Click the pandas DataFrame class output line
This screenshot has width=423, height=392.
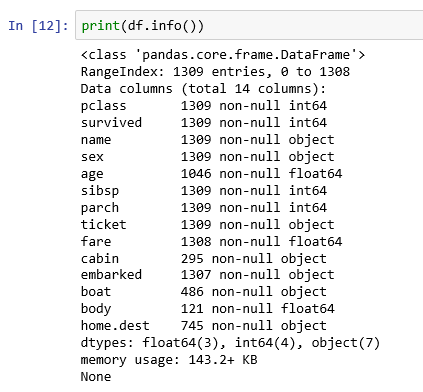[x=223, y=55]
